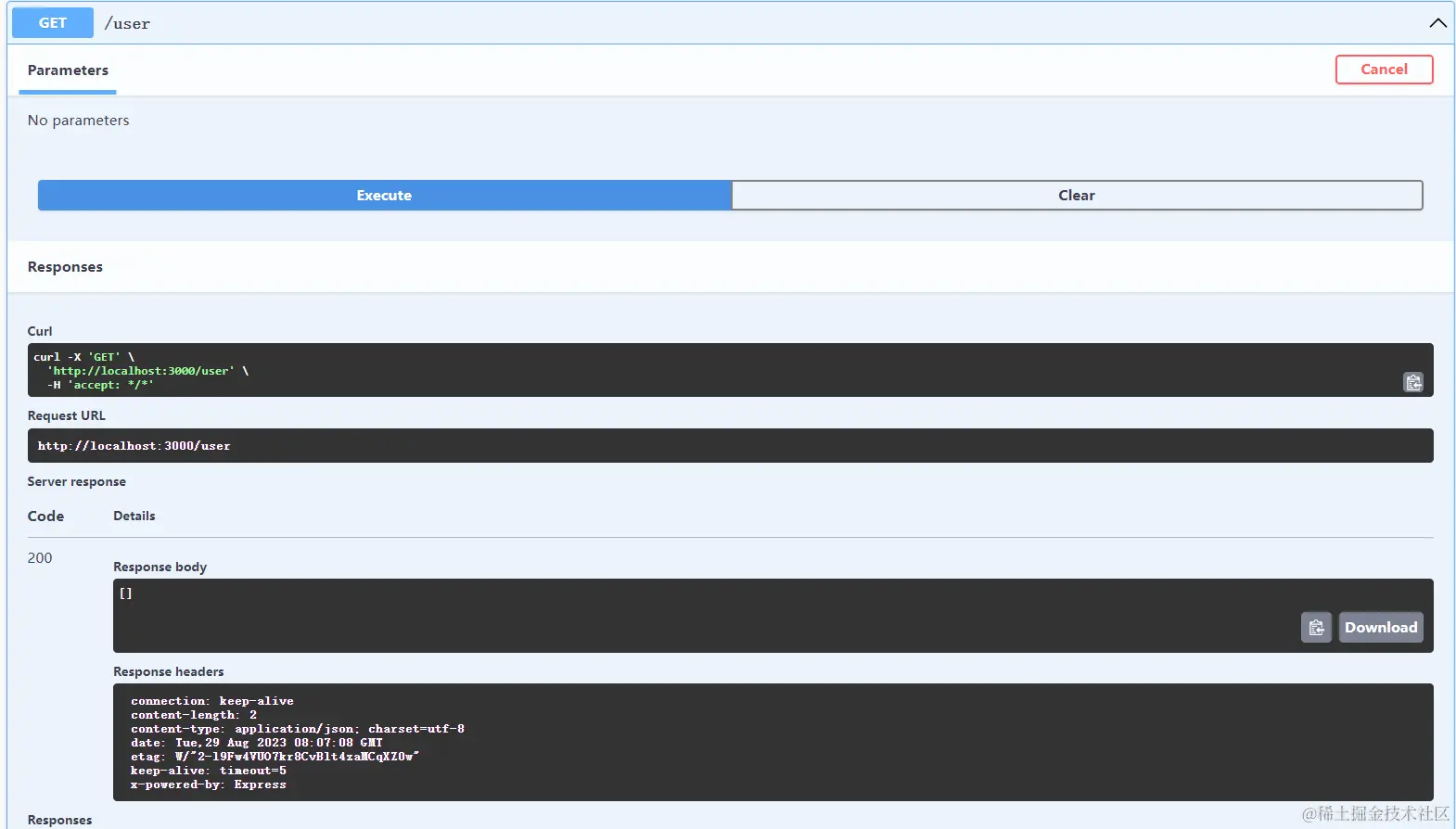This screenshot has height=829, width=1456.
Task: Click the Curl section label
Action: (40, 332)
